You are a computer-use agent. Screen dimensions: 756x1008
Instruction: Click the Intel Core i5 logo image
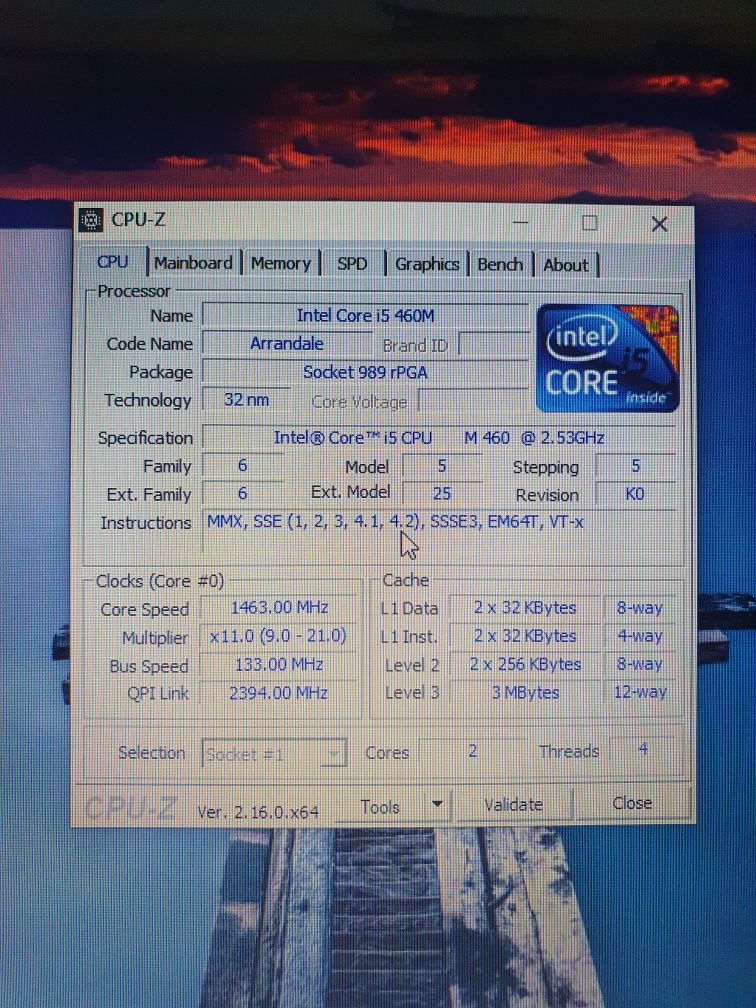[608, 357]
